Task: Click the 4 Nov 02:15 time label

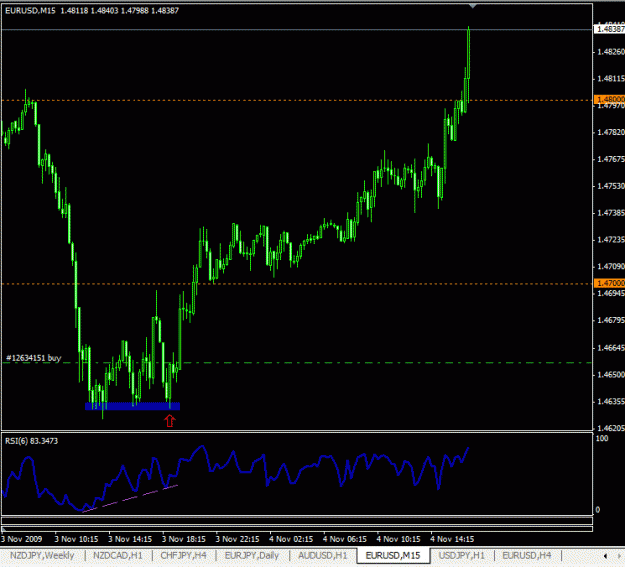Action: click(291, 539)
